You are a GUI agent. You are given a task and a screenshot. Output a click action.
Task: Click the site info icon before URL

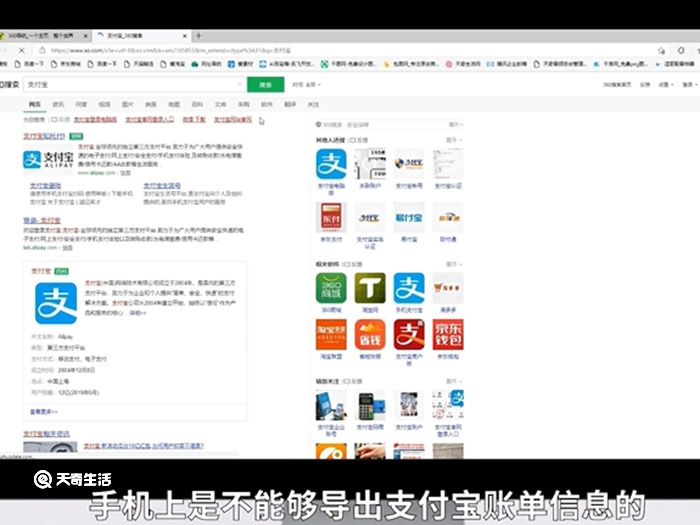[42, 50]
